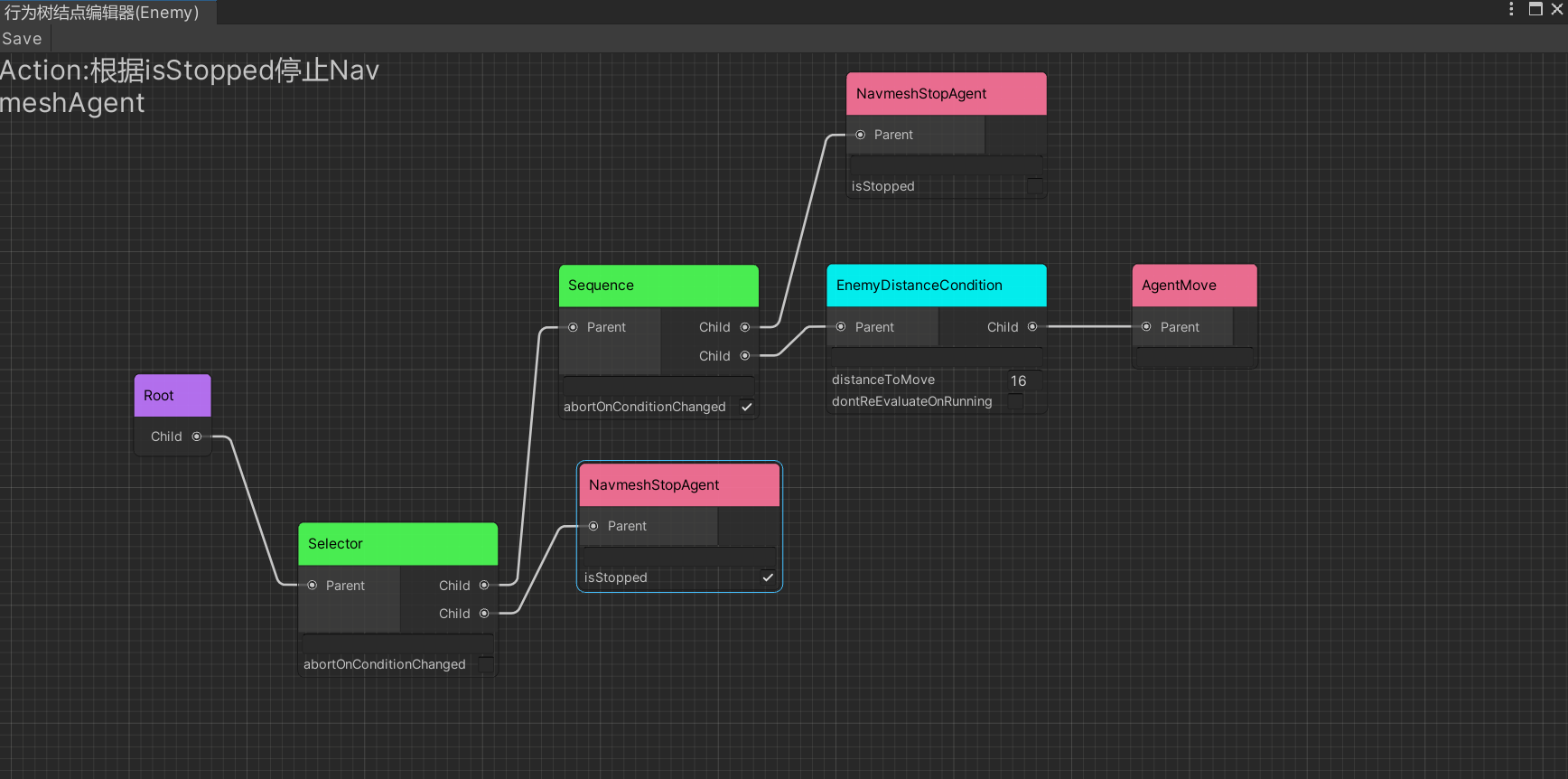1568x779 pixels.
Task: Click abortOnConditionChanged label on Selector node
Action: (x=385, y=664)
